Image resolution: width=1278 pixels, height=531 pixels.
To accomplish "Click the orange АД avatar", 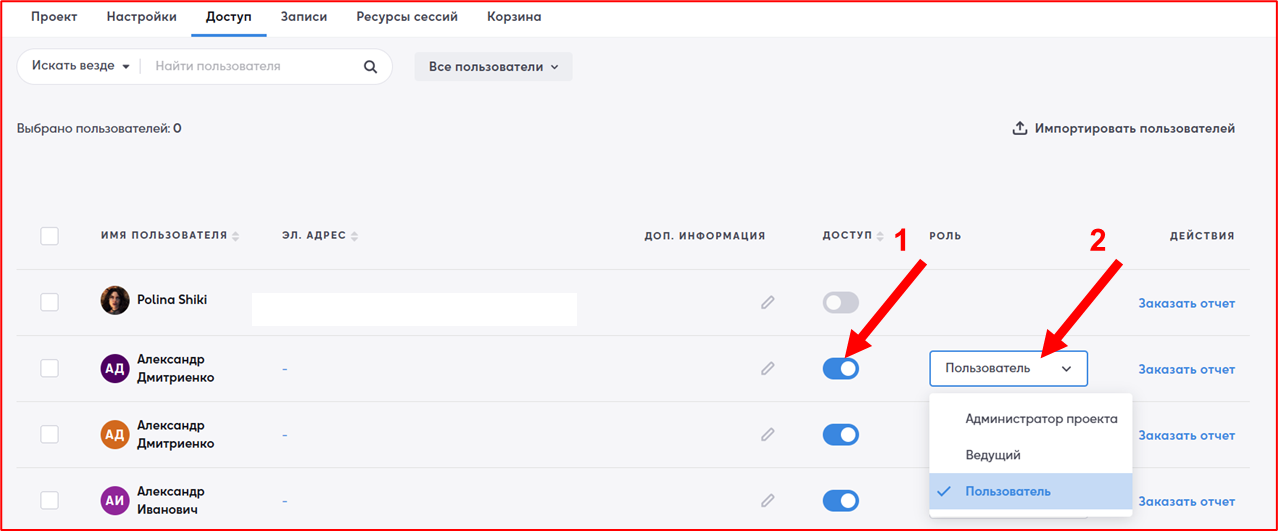I will tap(115, 434).
